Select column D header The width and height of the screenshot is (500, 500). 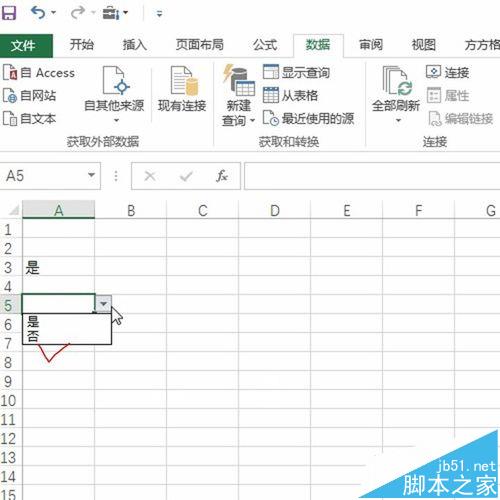tap(275, 210)
